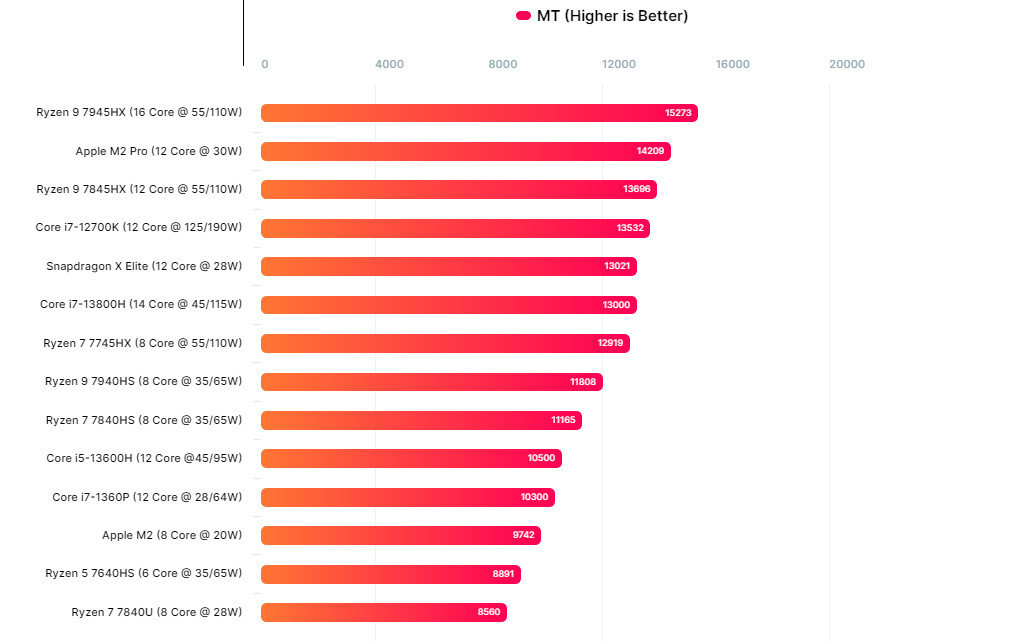
Task: Click the Core i7-1360P label
Action: coord(147,497)
